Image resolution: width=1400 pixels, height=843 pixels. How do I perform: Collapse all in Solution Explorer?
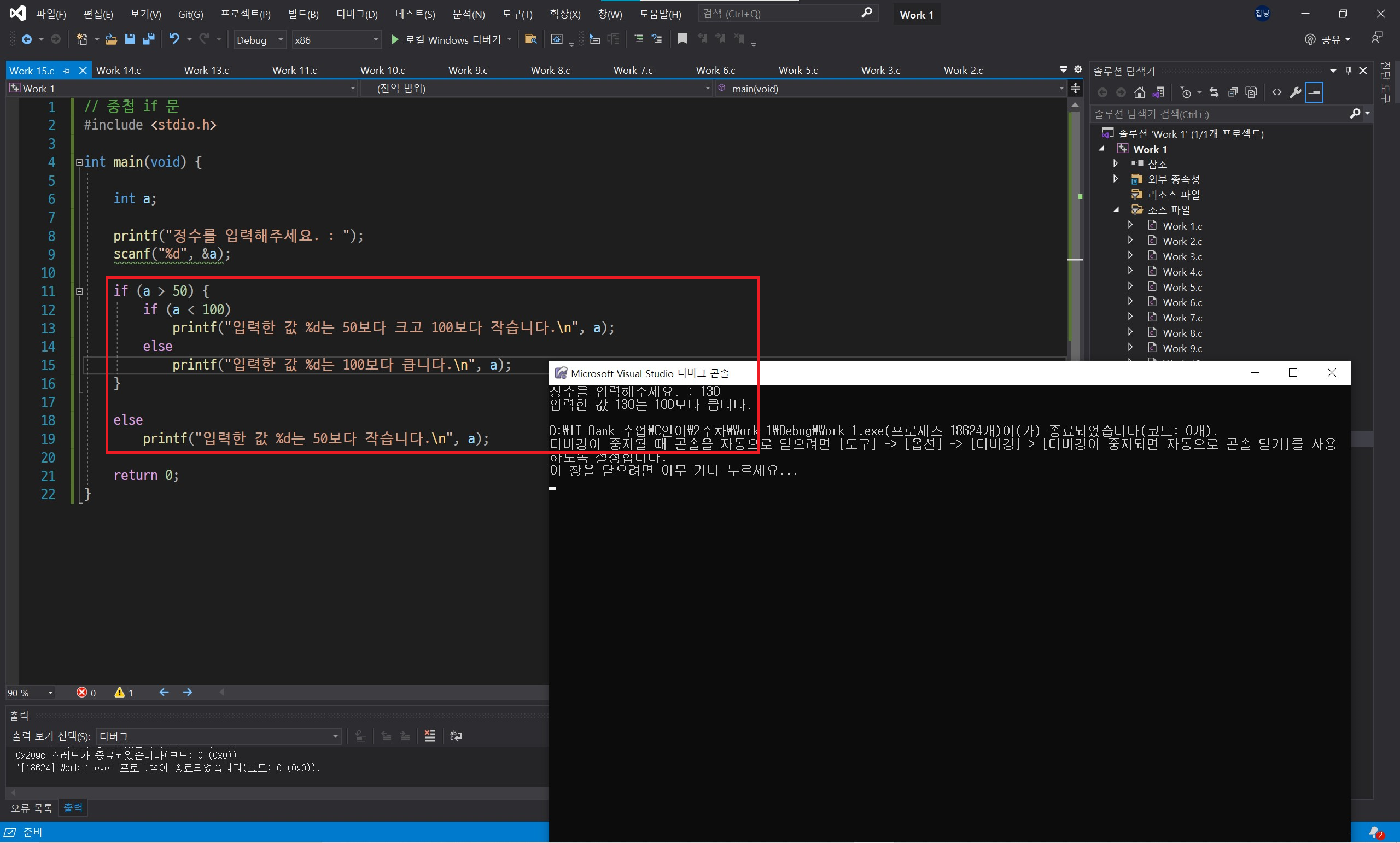point(1233,92)
